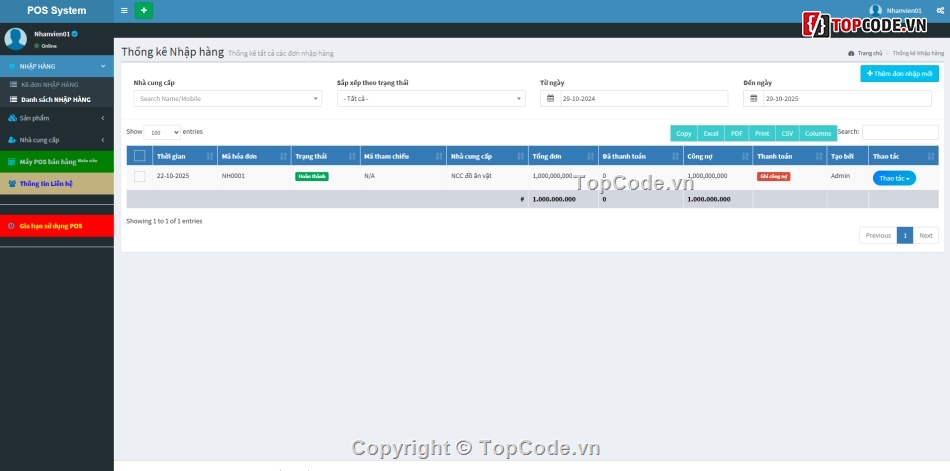
Task: Export the table using the Excel button
Action: [710, 133]
